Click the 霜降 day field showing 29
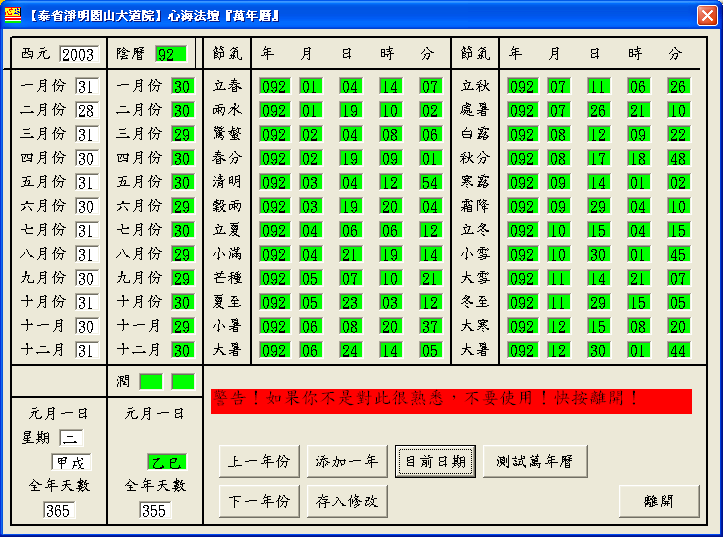 click(x=599, y=206)
